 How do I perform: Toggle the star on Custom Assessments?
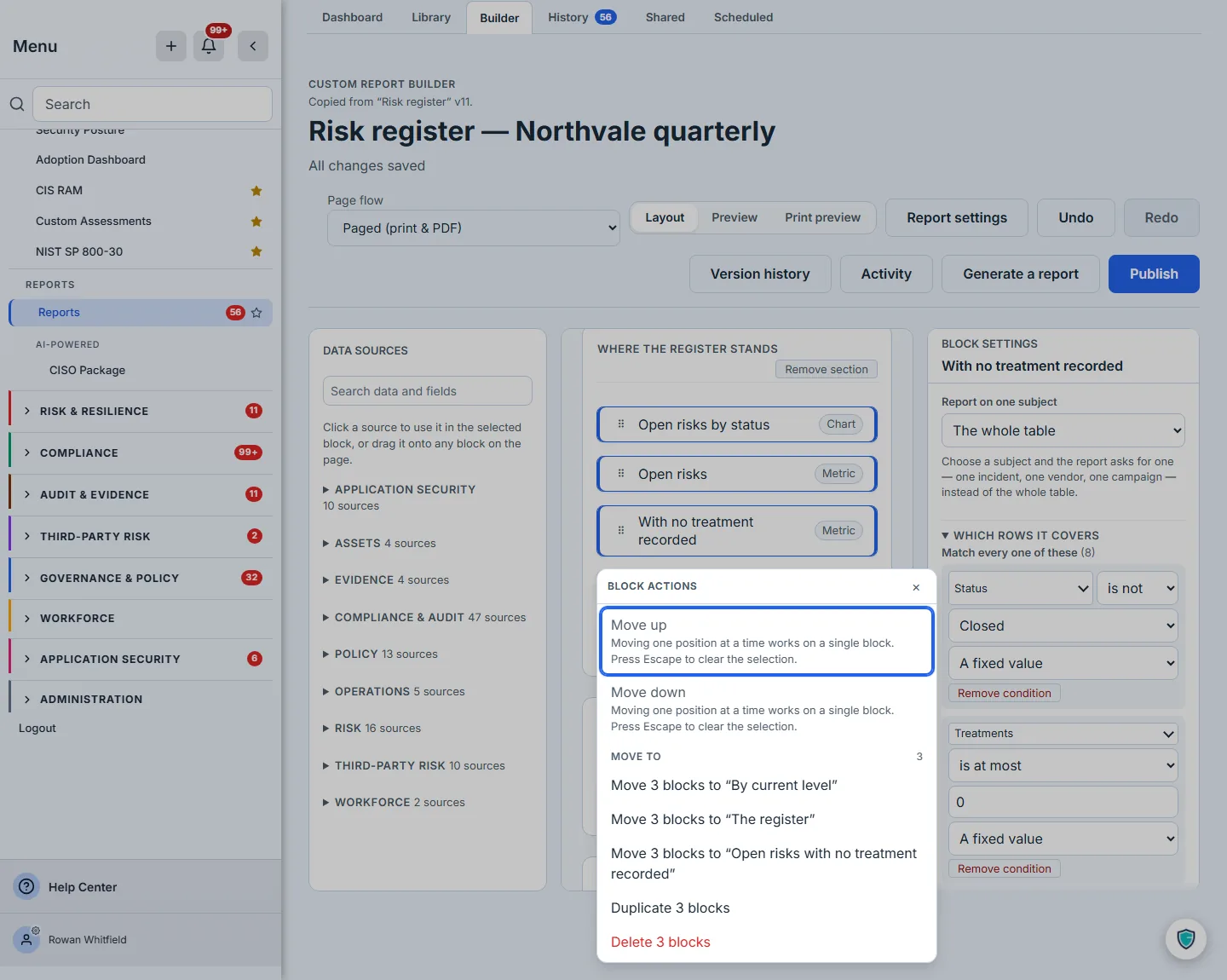tap(256, 222)
